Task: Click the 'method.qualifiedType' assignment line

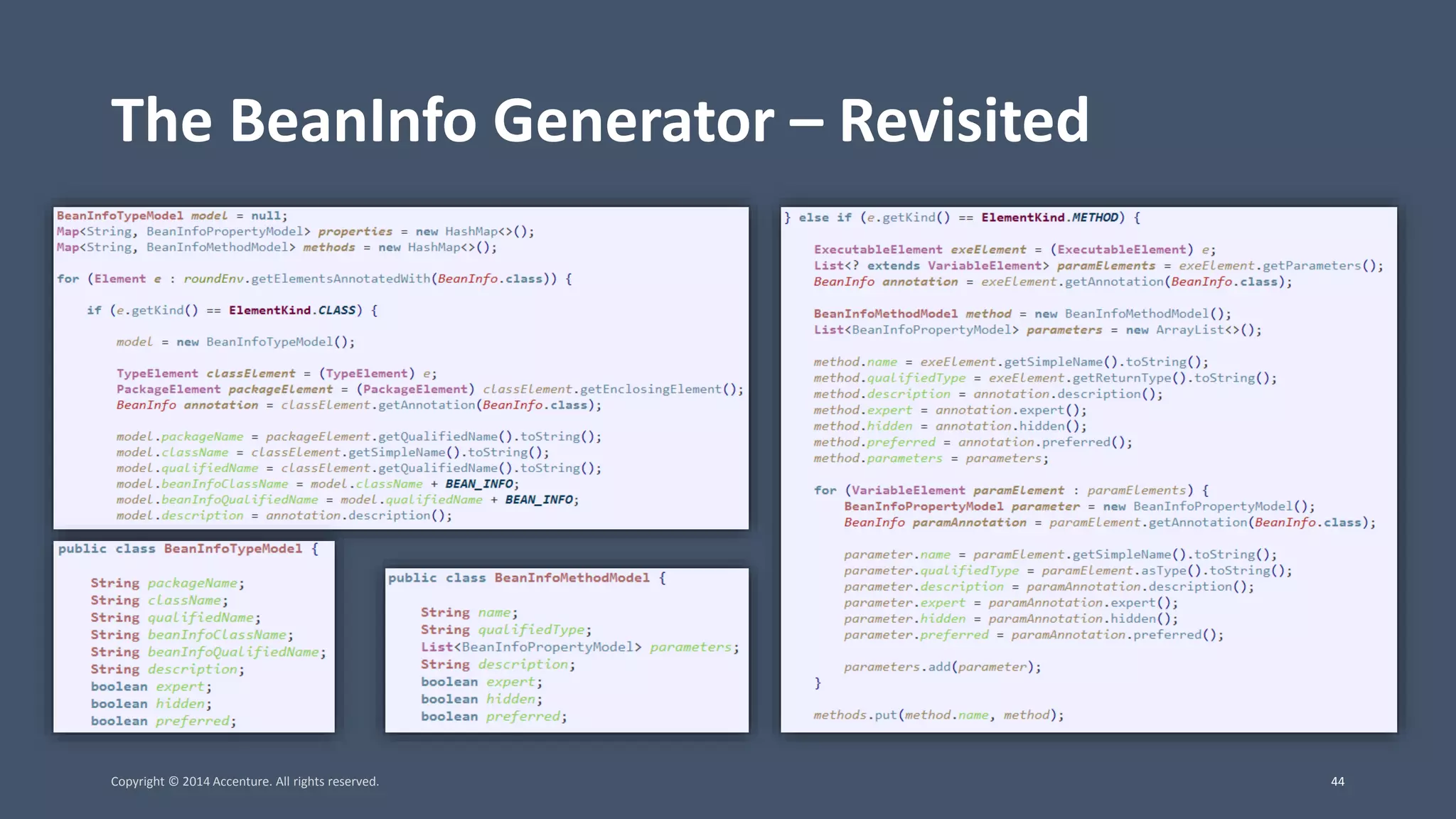Action: (x=1045, y=378)
